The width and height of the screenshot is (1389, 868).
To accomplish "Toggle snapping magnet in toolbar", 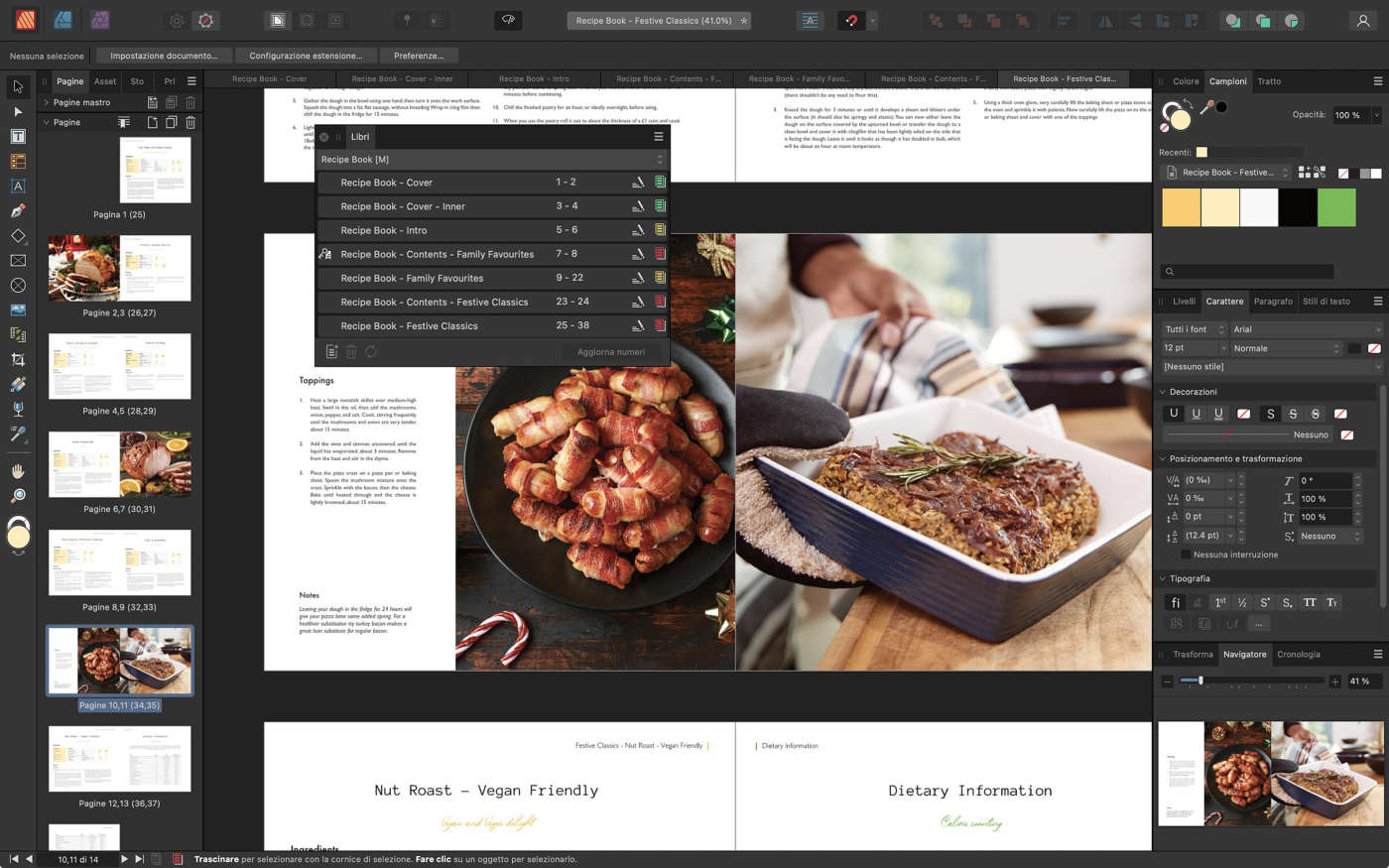I will pos(850,20).
